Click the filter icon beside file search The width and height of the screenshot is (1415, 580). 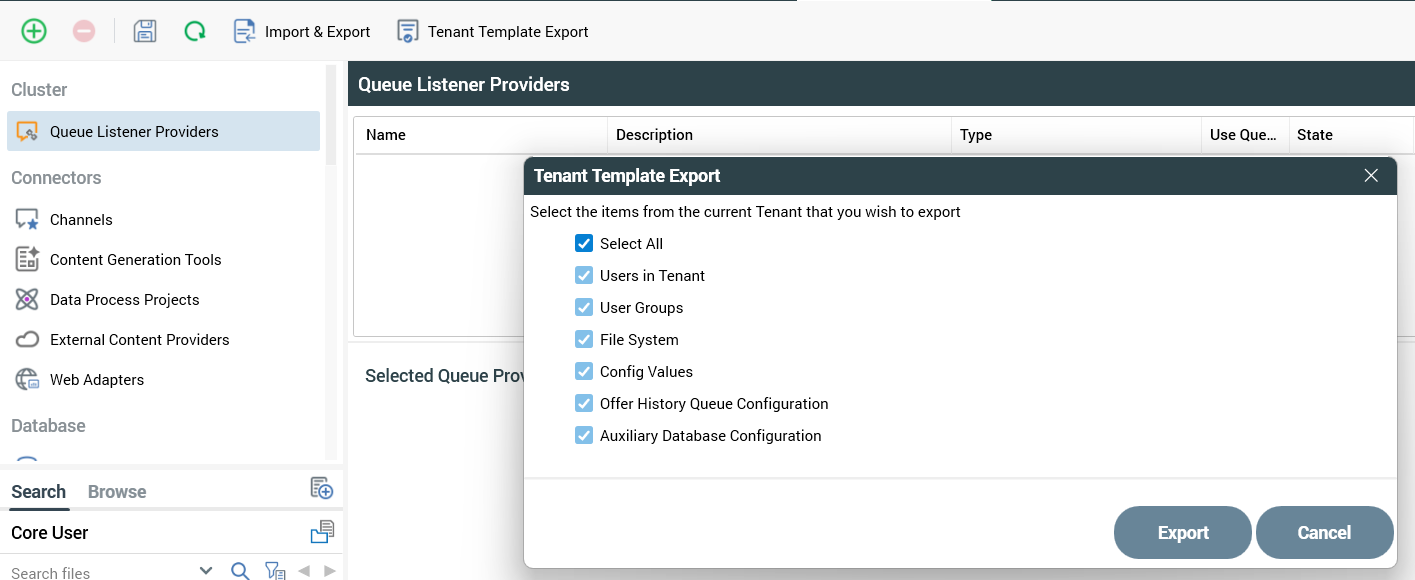(x=275, y=571)
